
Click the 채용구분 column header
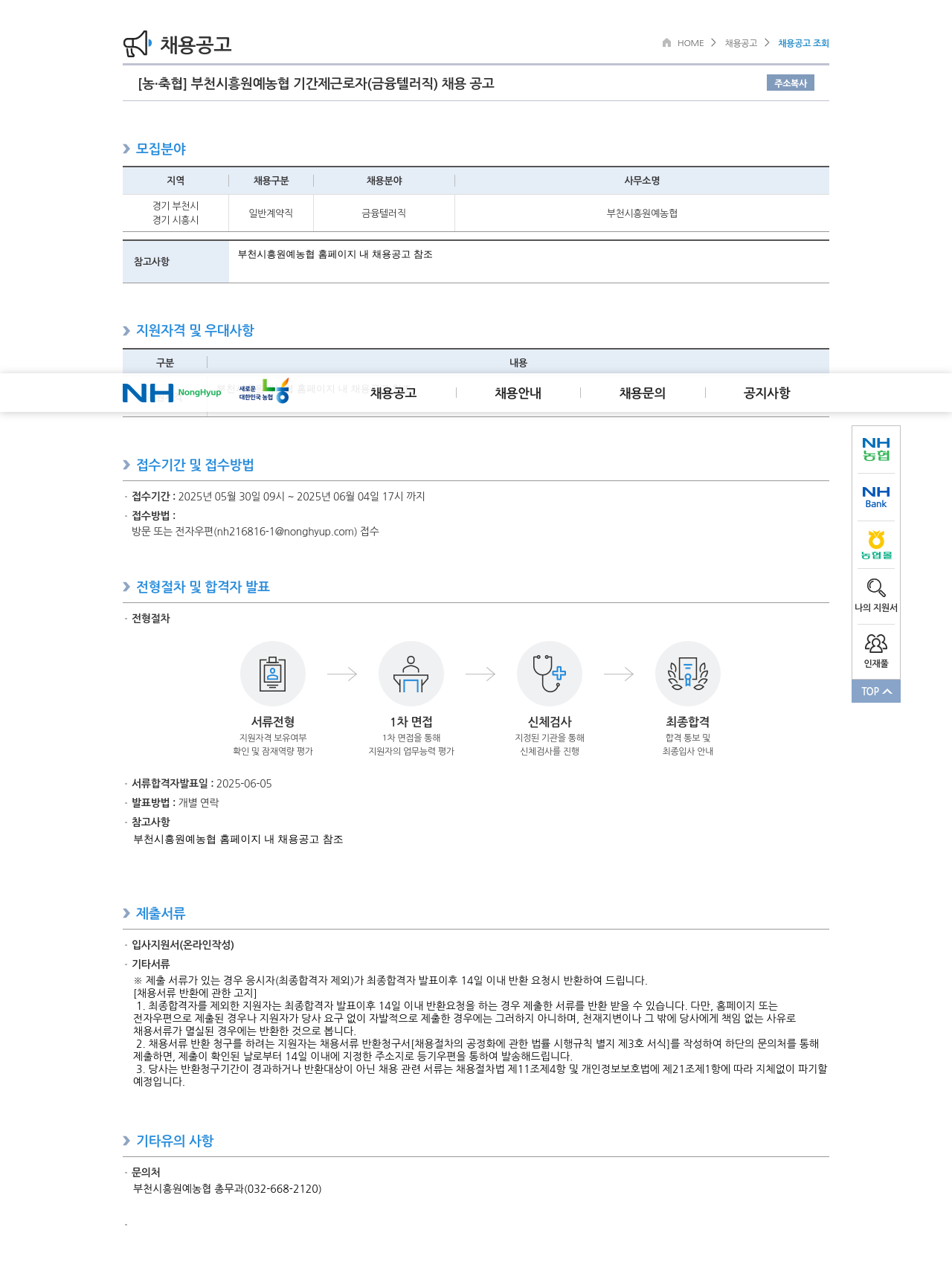point(271,181)
